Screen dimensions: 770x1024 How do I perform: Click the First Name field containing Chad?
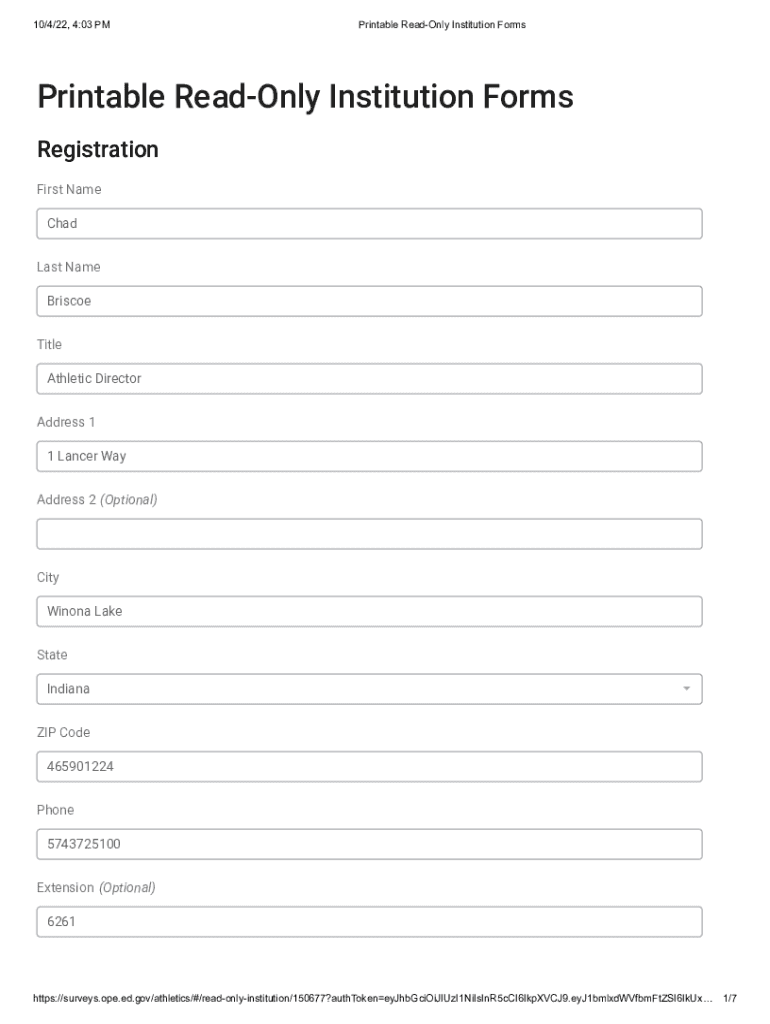[x=369, y=224]
